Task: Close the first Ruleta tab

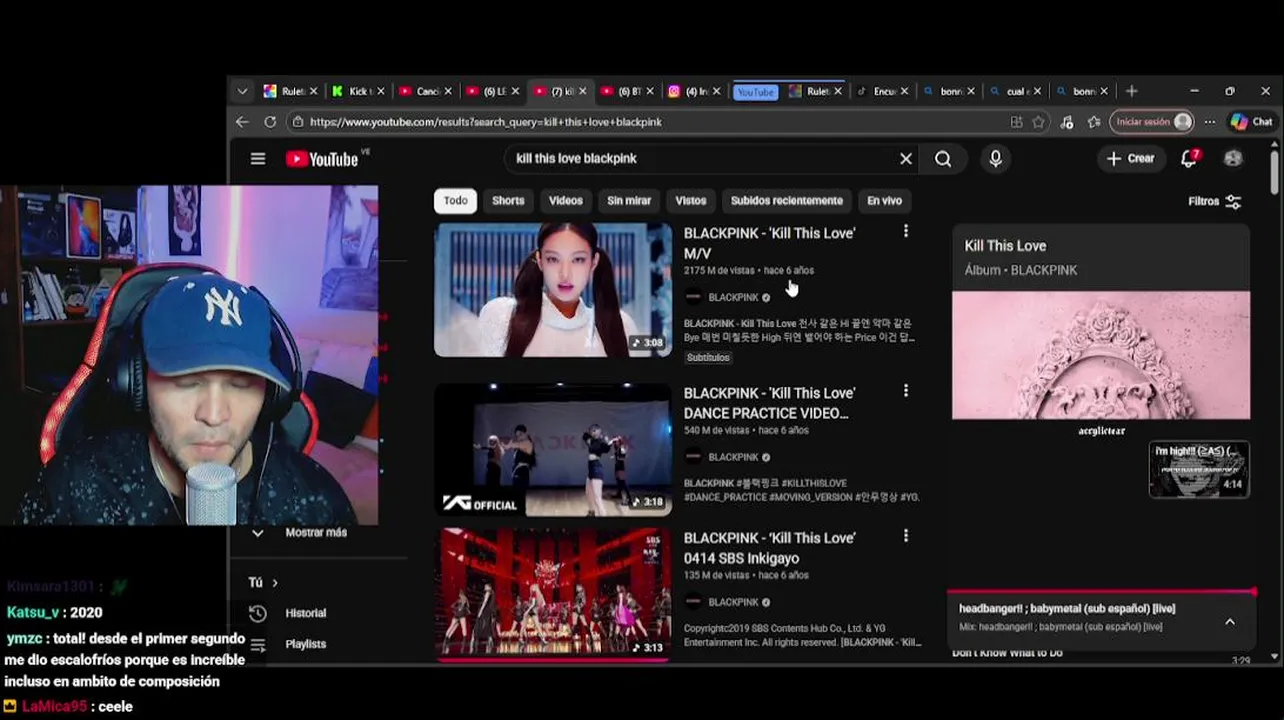Action: (x=313, y=91)
